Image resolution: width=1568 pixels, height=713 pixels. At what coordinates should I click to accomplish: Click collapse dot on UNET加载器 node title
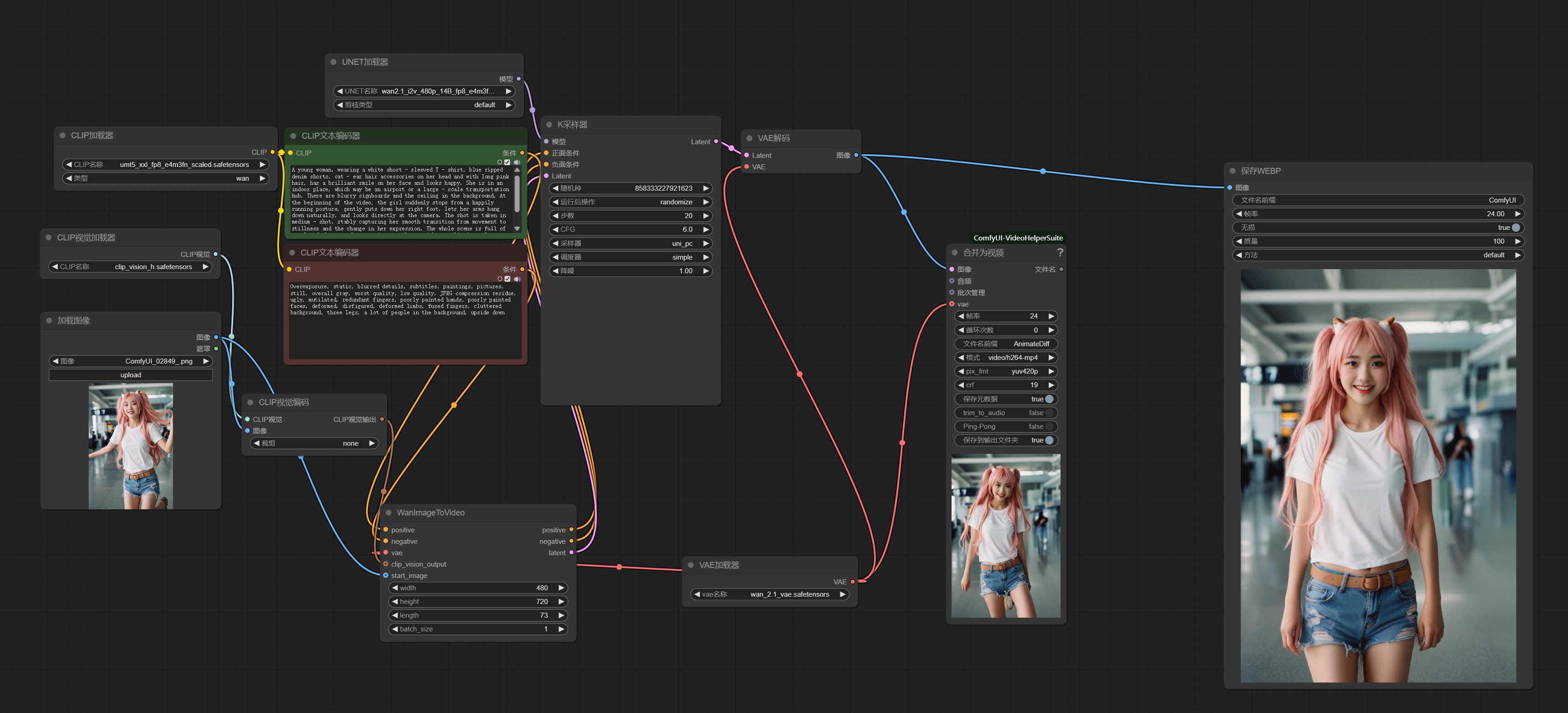(334, 62)
